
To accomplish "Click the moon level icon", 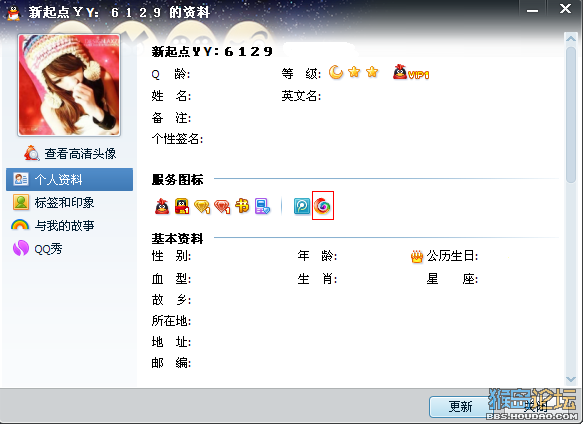I will (336, 72).
